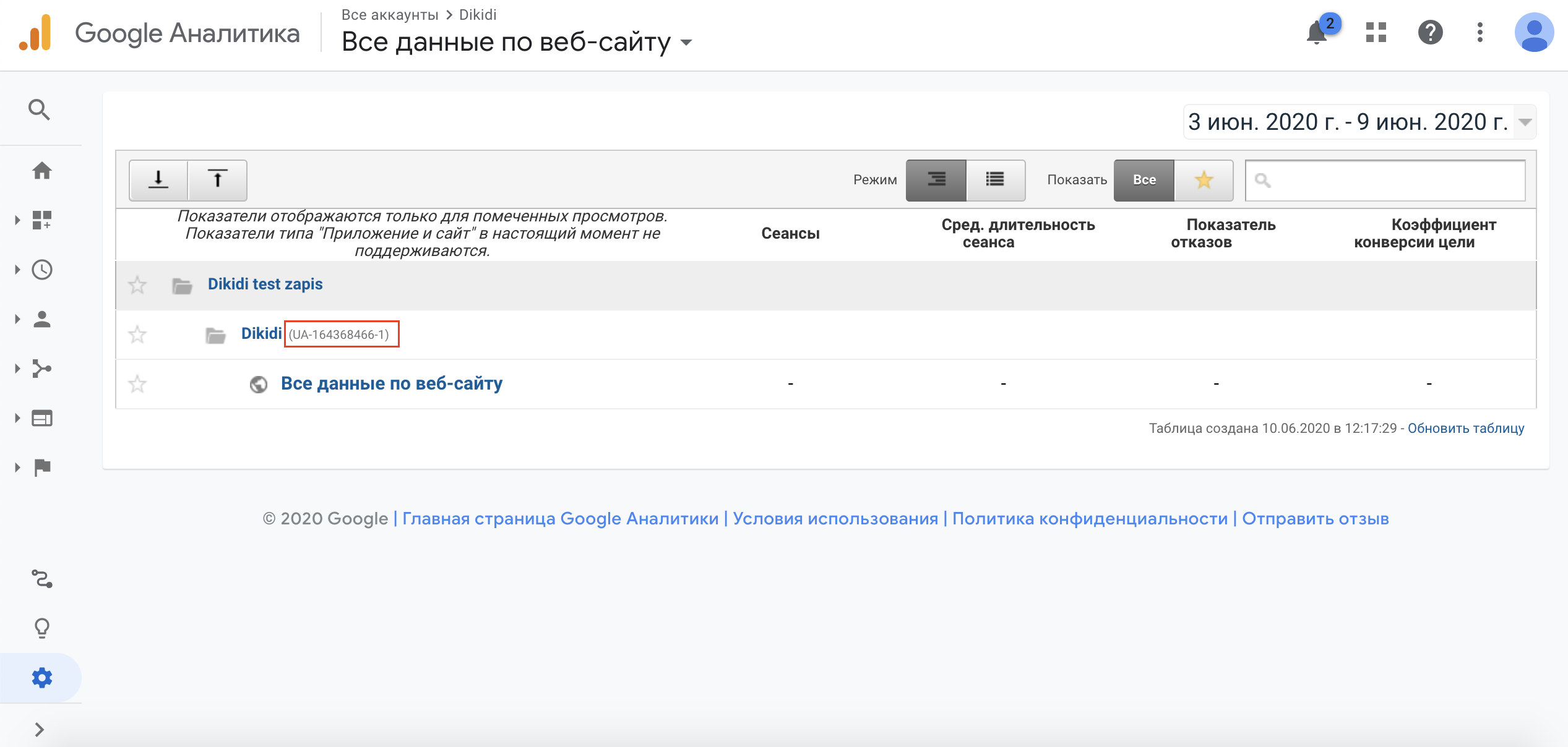Open the Google apps grid
Image resolution: width=1568 pixels, height=747 pixels.
click(x=1376, y=32)
